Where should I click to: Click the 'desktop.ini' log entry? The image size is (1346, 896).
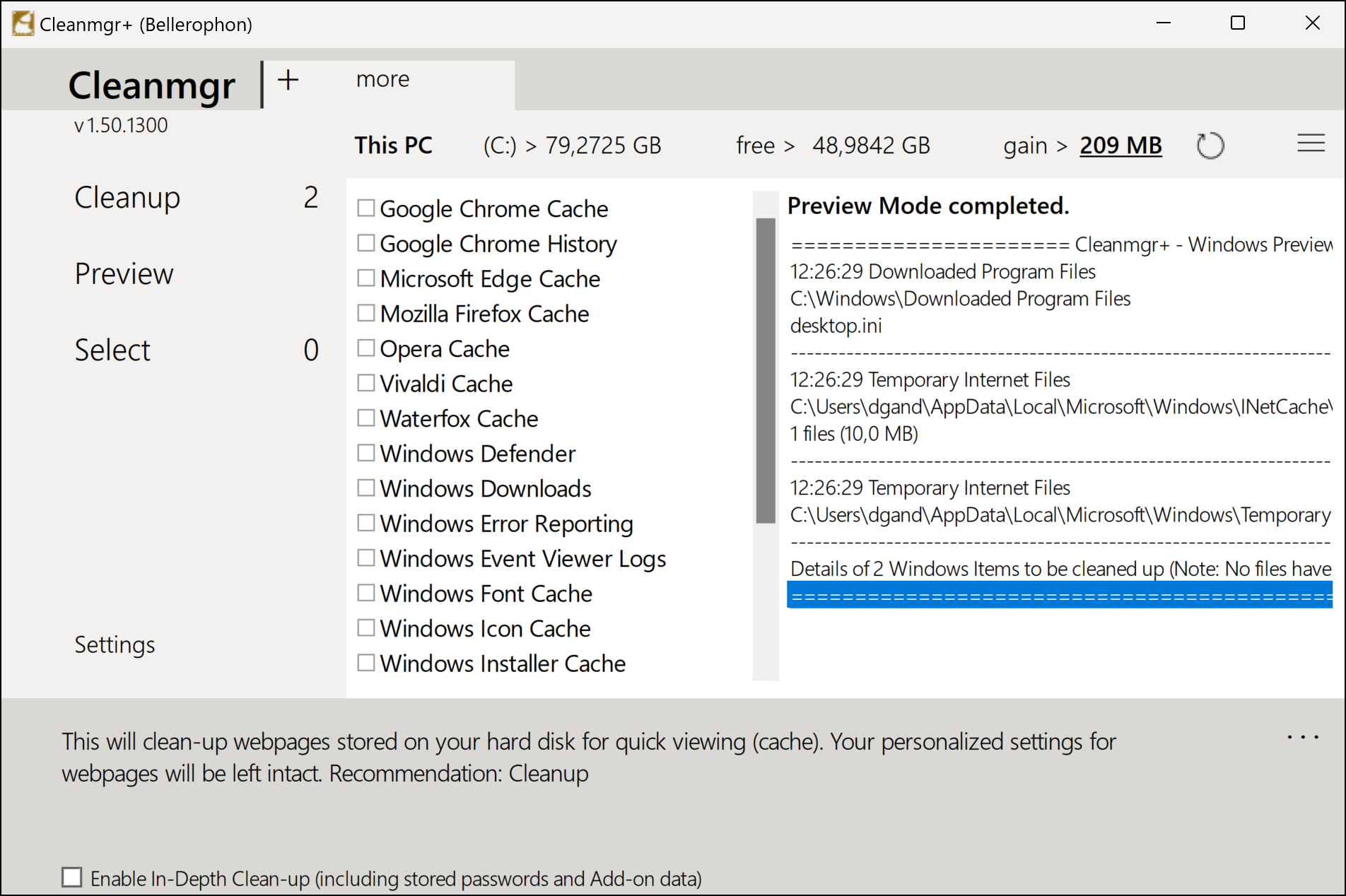tap(836, 326)
